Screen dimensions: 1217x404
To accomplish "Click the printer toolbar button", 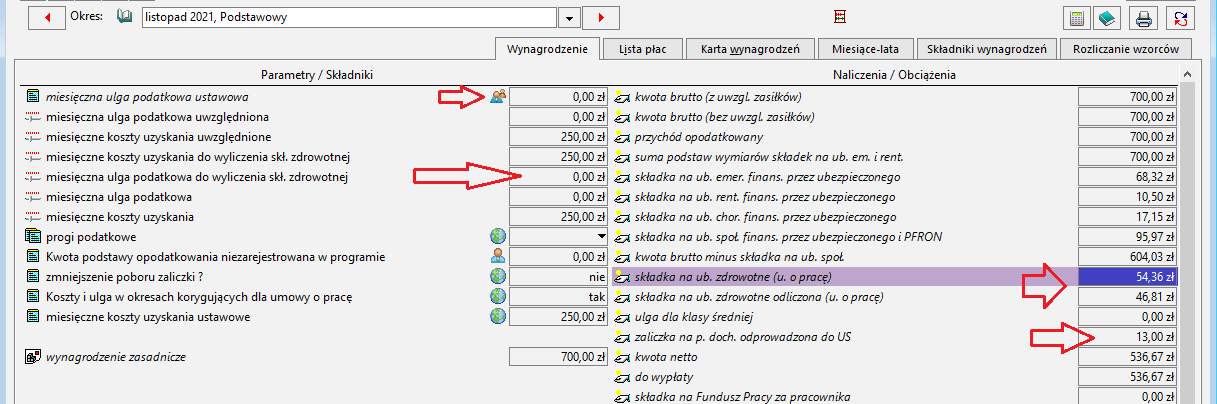I will 1146,18.
